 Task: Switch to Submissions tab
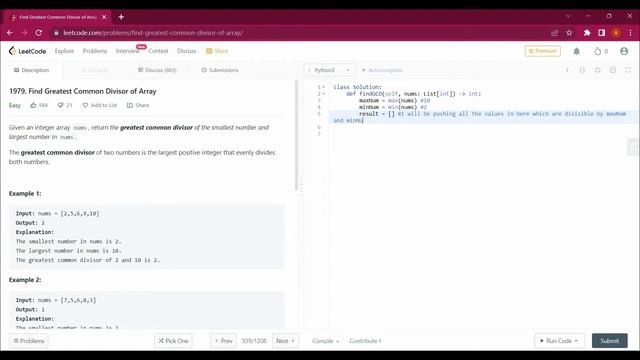click(220, 70)
